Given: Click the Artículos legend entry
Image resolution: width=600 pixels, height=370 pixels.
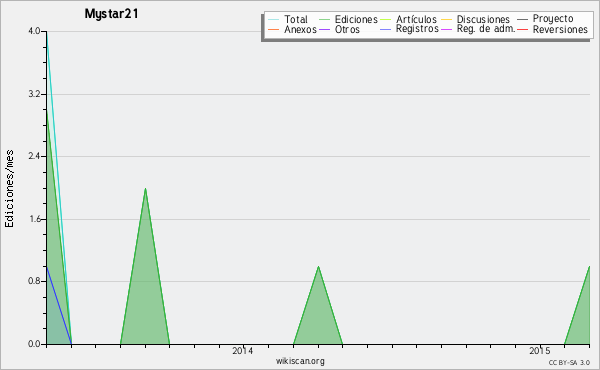Looking at the screenshot, I should (x=408, y=19).
